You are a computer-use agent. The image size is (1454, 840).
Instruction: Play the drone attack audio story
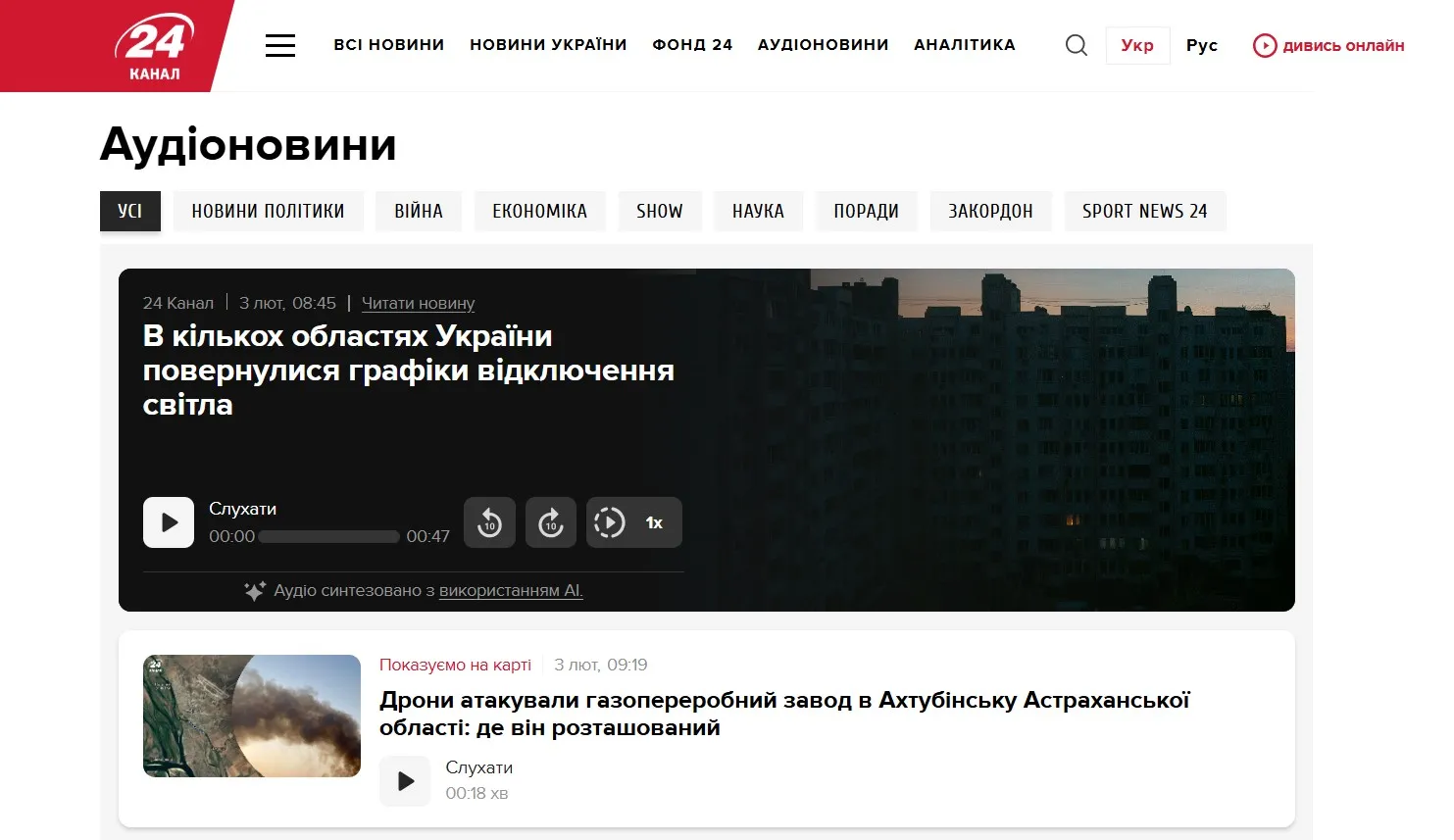[x=405, y=781]
